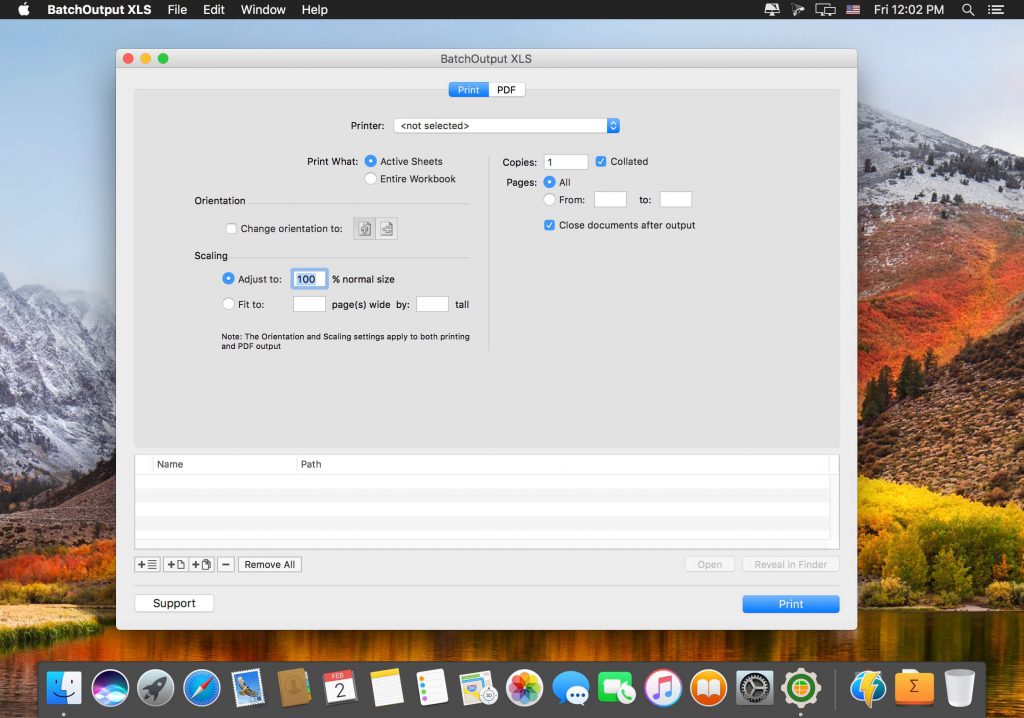
Task: Click the Remove All button
Action: (x=269, y=564)
